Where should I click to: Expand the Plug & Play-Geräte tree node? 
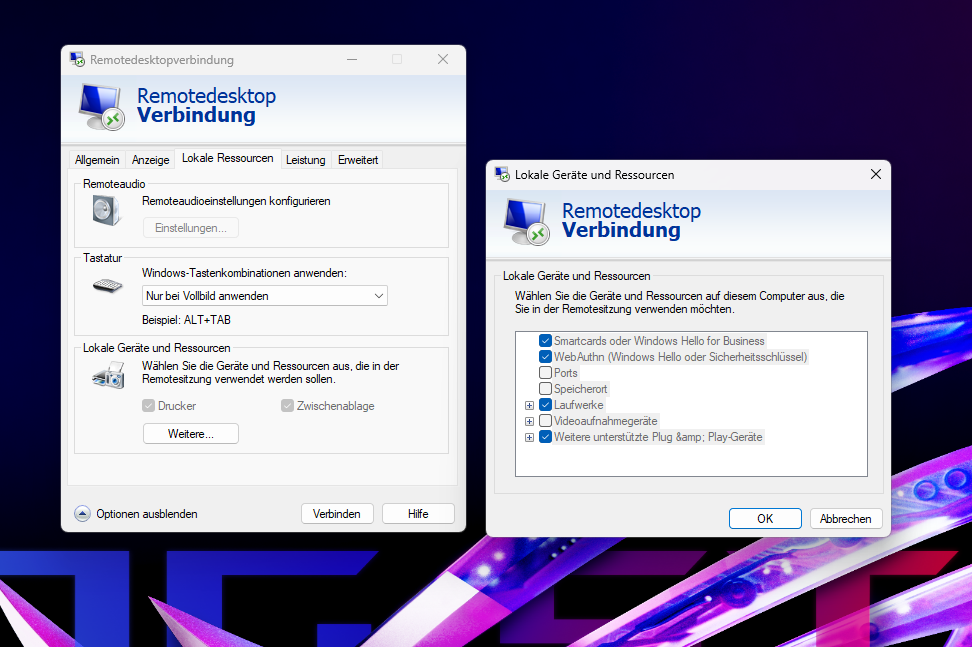[x=529, y=438]
